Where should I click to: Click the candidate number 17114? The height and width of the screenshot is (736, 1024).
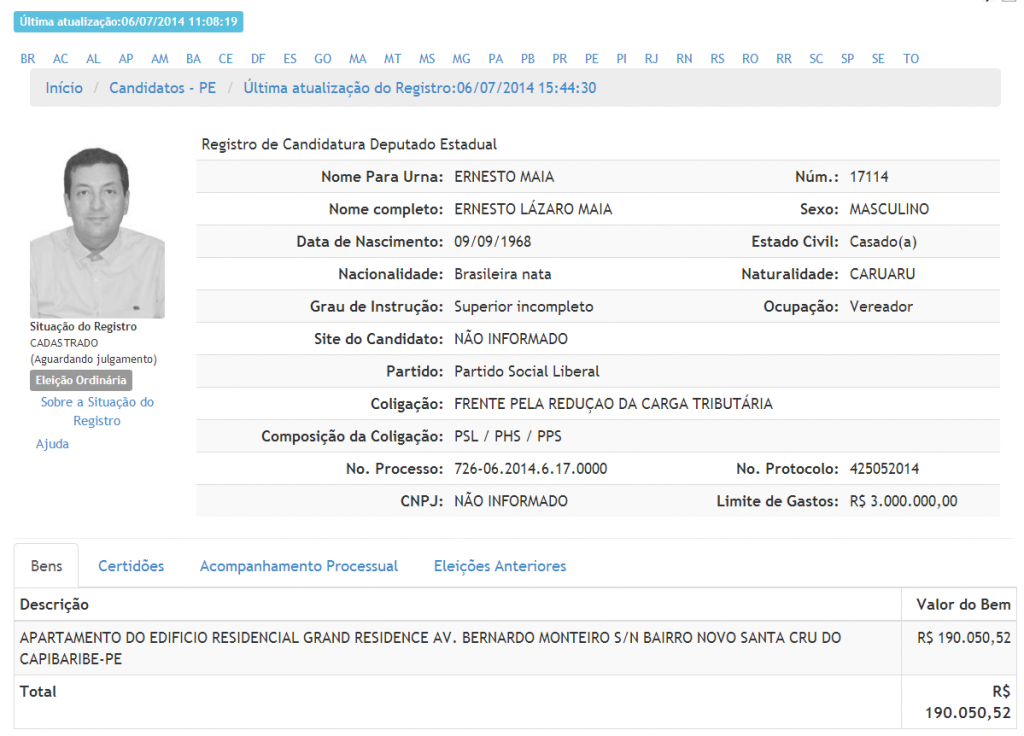point(869,177)
